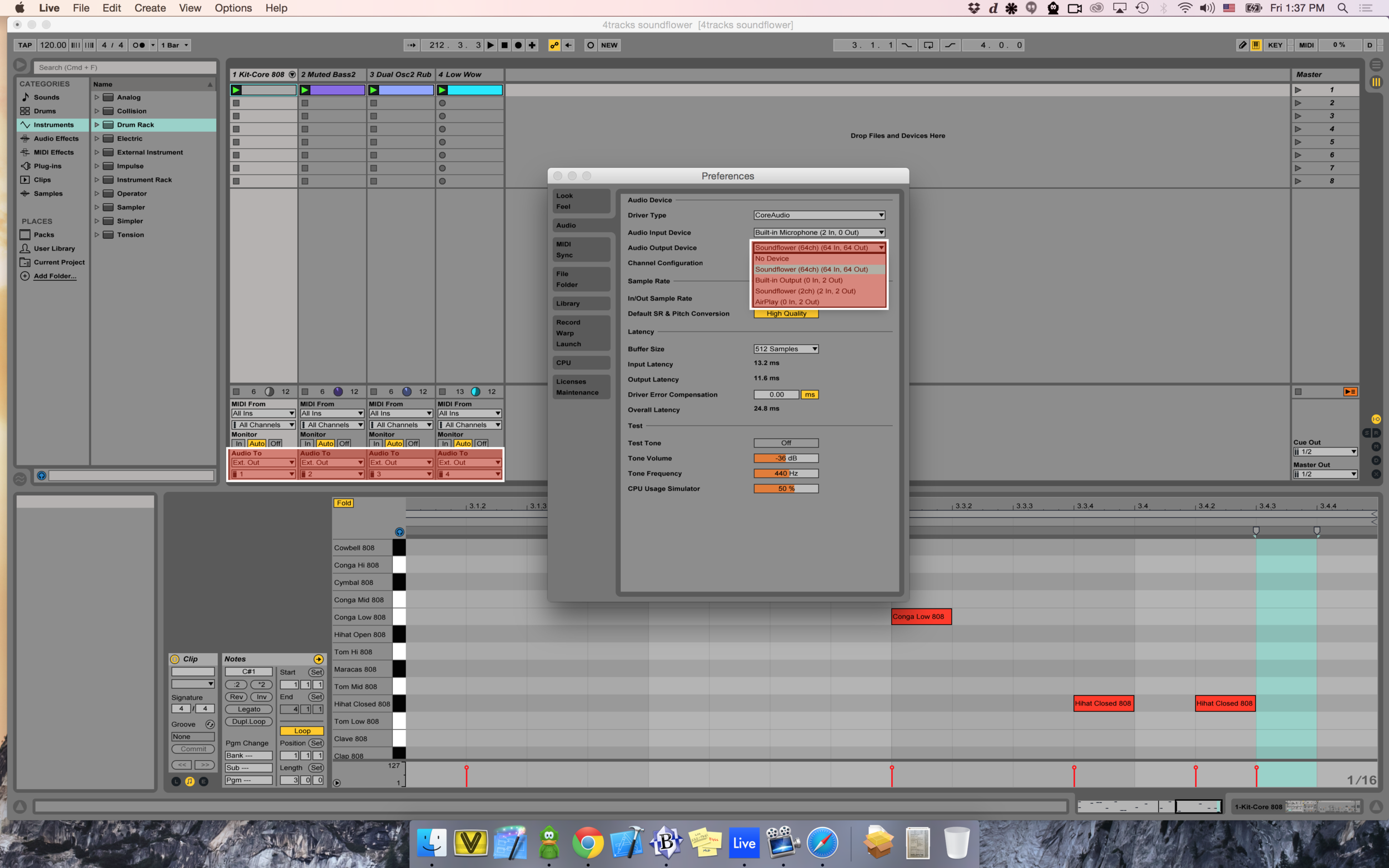Toggle the Follow switch in transport
This screenshot has height=868, width=1389.
point(411,45)
